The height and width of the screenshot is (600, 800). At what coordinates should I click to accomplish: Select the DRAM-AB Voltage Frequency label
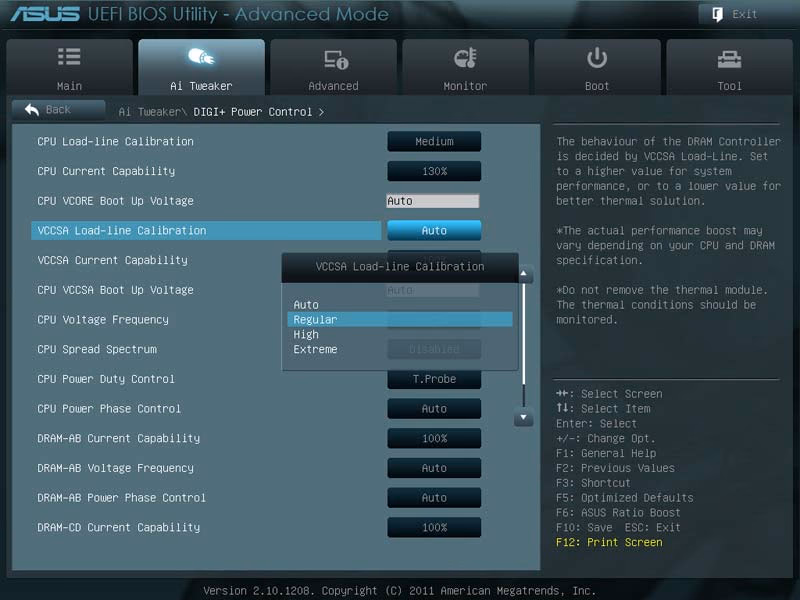coord(115,468)
